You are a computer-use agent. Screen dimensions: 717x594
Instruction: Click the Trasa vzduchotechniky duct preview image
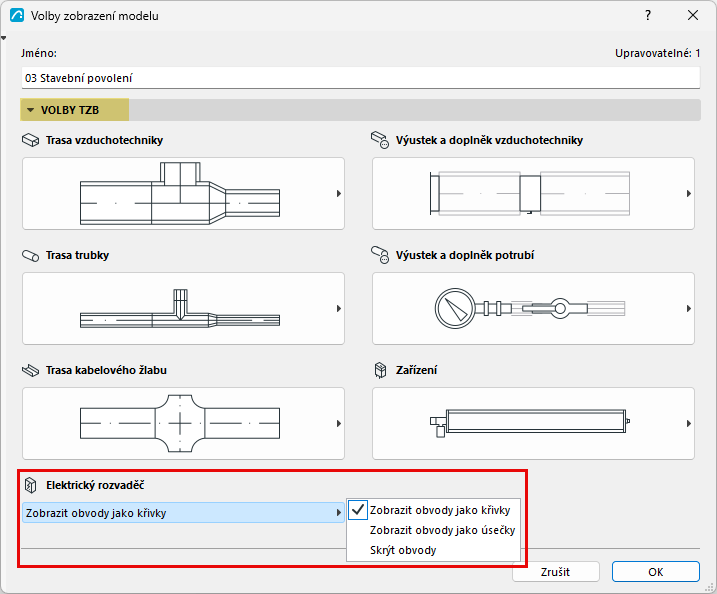180,193
